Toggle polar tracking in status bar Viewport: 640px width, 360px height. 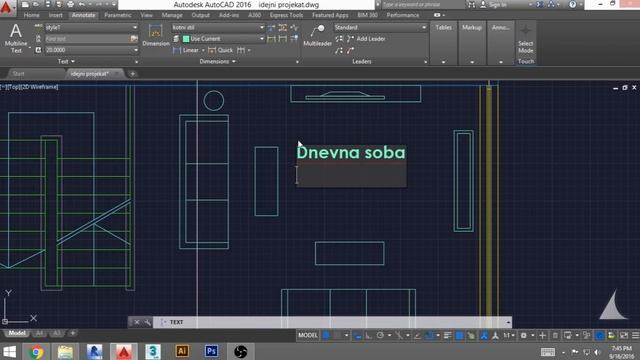(380, 336)
